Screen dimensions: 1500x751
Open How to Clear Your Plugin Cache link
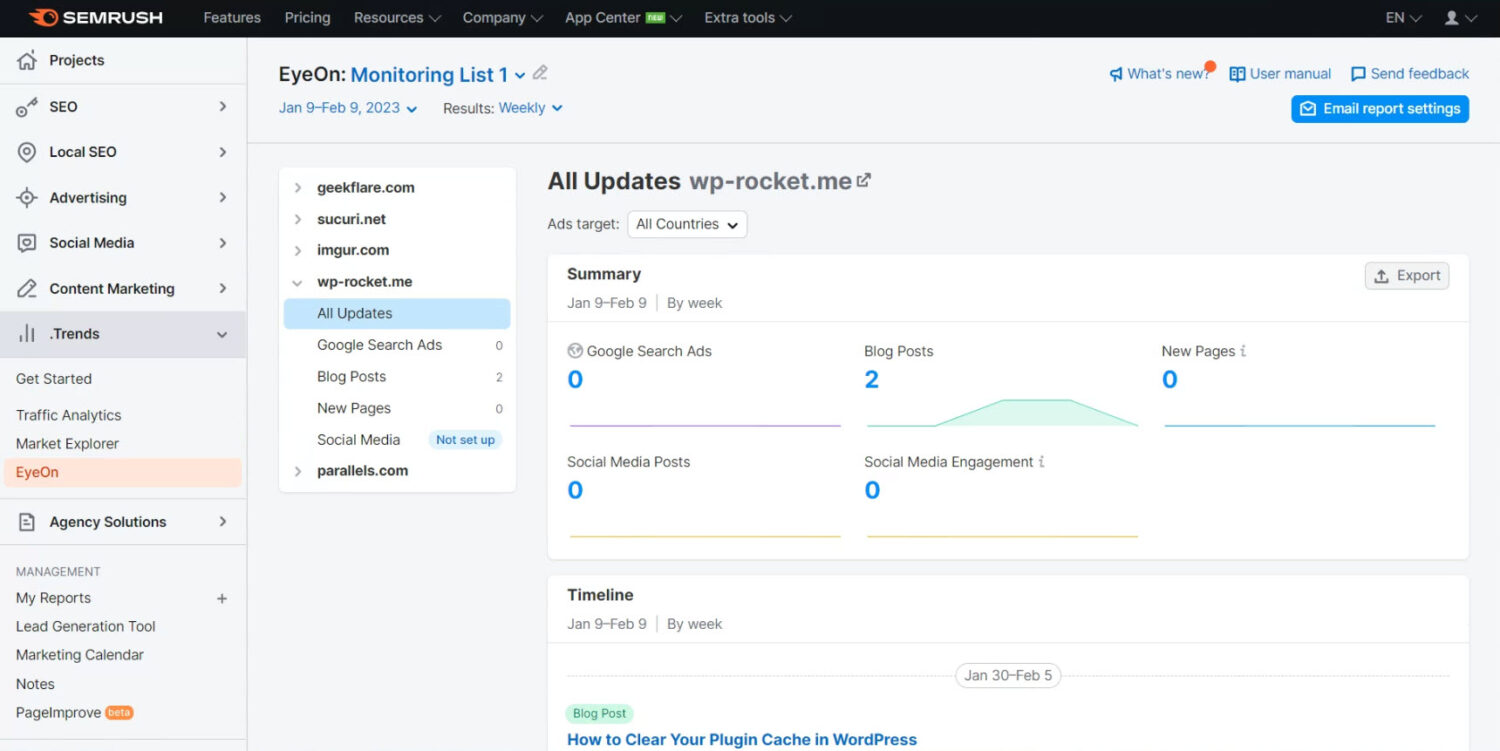click(742, 740)
